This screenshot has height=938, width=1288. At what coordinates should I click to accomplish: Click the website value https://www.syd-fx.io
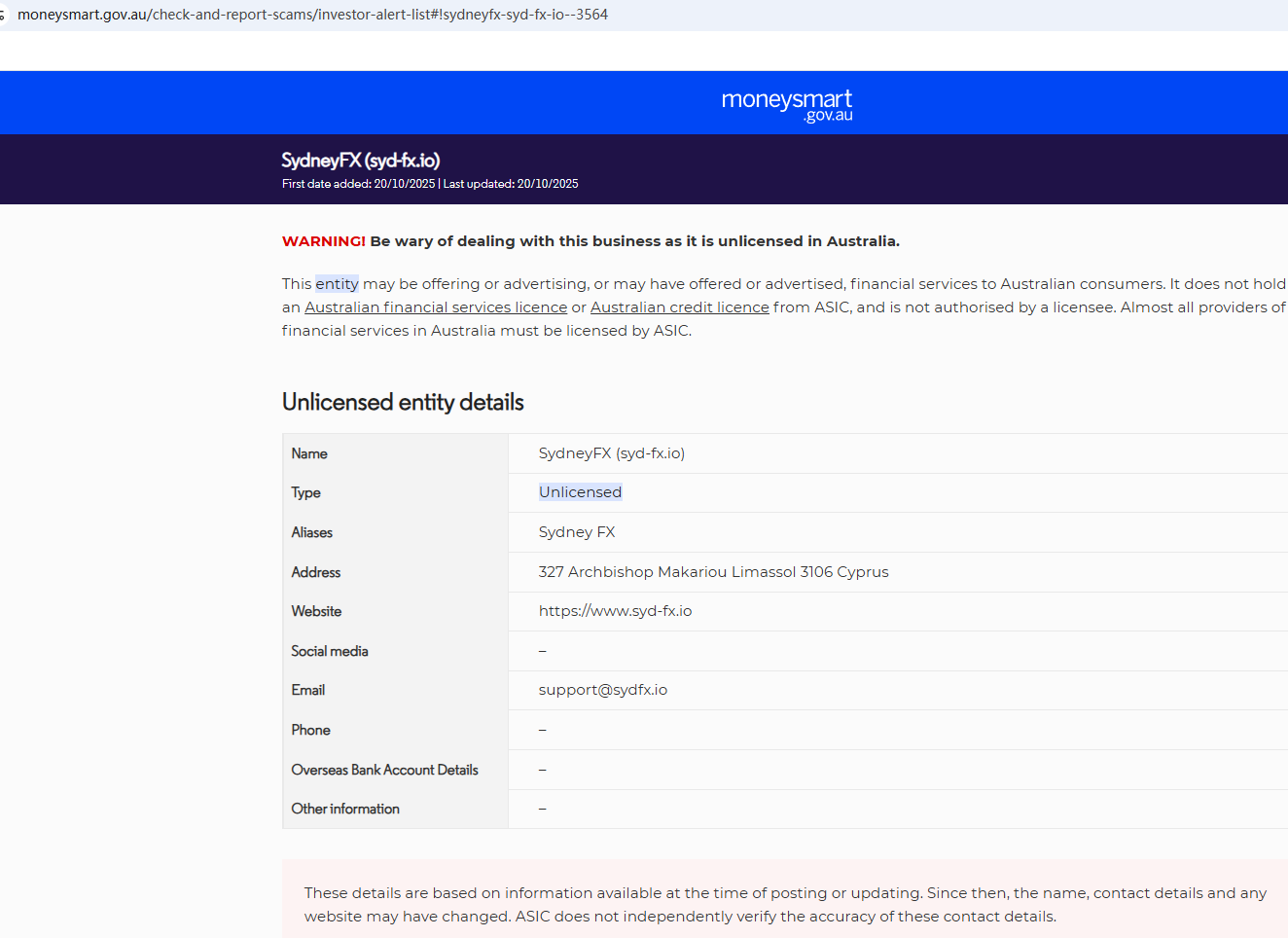point(615,611)
